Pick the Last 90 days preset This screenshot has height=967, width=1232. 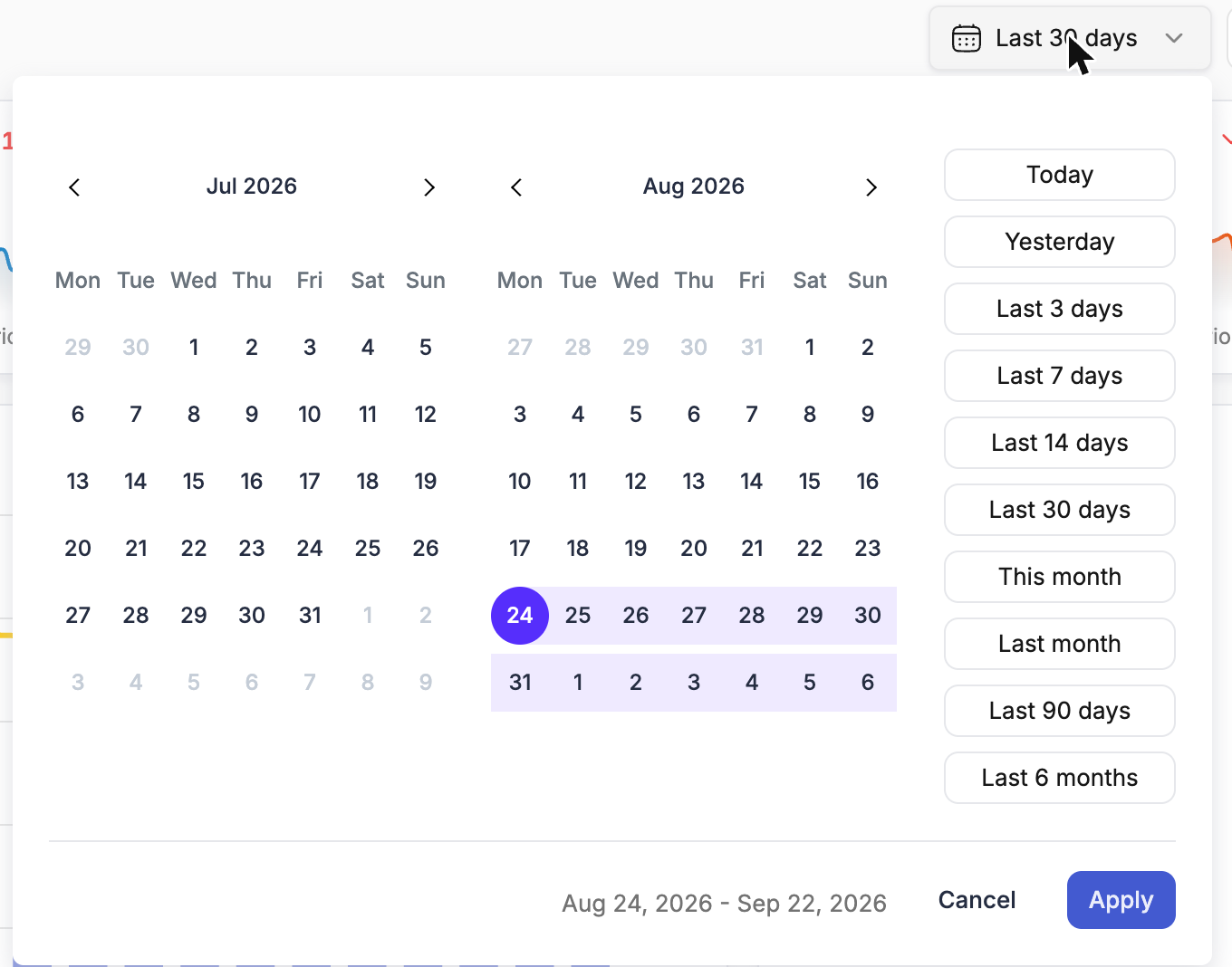[1059, 711]
